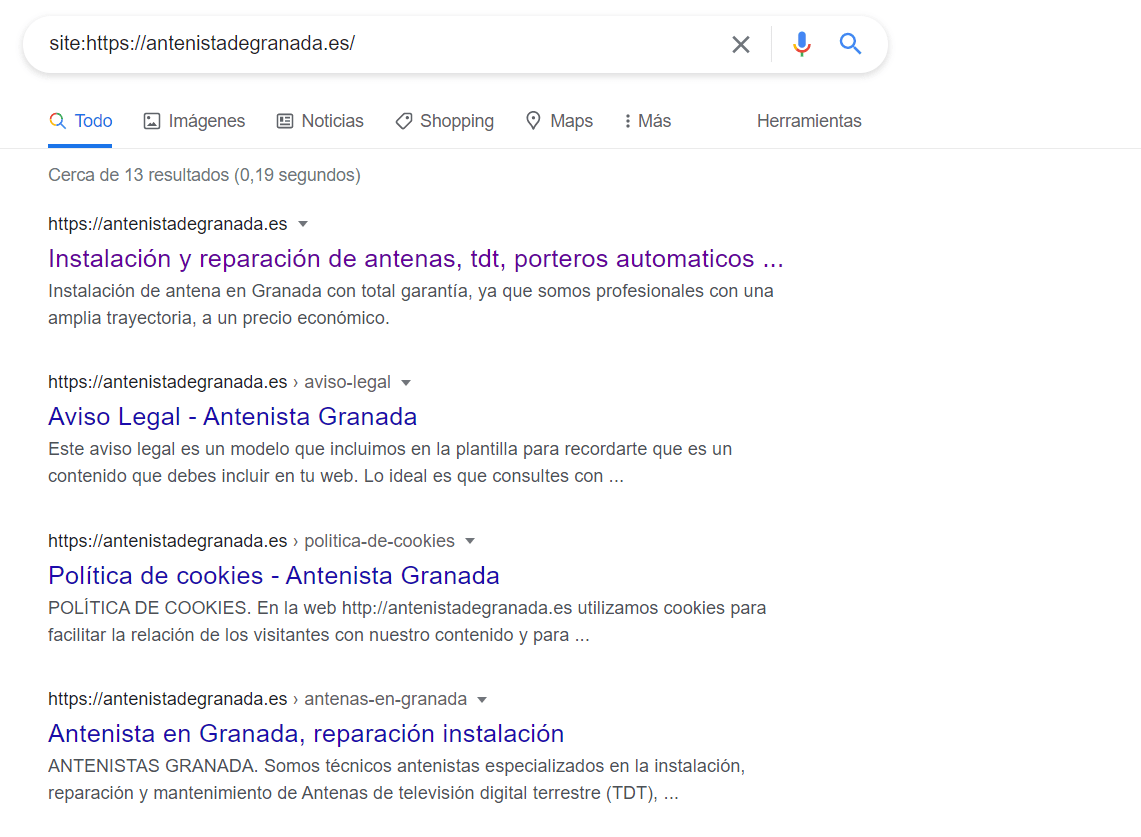Open Herramientas search tools
The image size is (1141, 837).
[x=808, y=121]
